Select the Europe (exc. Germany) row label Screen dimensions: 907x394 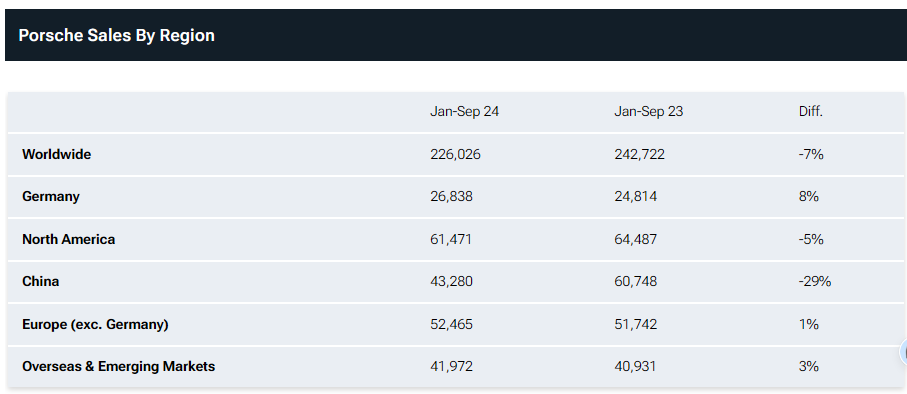pyautogui.click(x=95, y=325)
